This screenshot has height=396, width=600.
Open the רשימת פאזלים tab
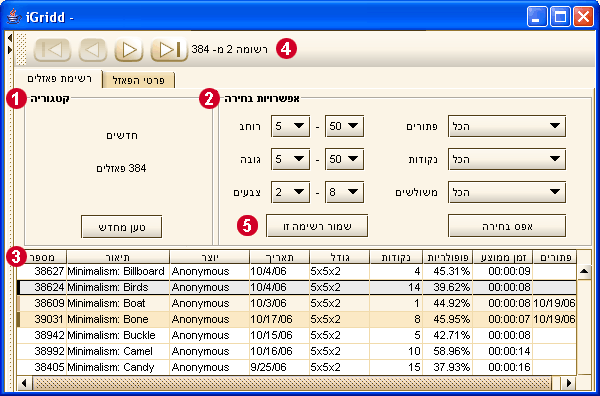[59, 79]
